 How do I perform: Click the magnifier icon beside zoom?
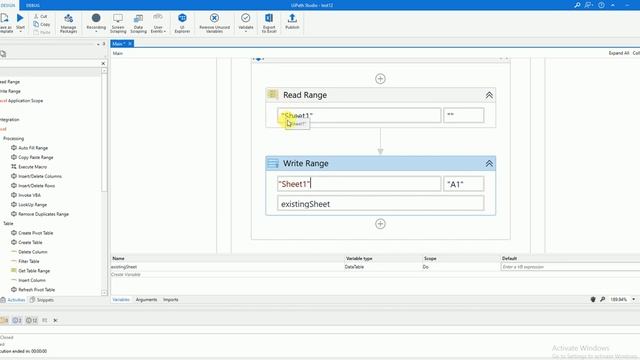point(602,300)
